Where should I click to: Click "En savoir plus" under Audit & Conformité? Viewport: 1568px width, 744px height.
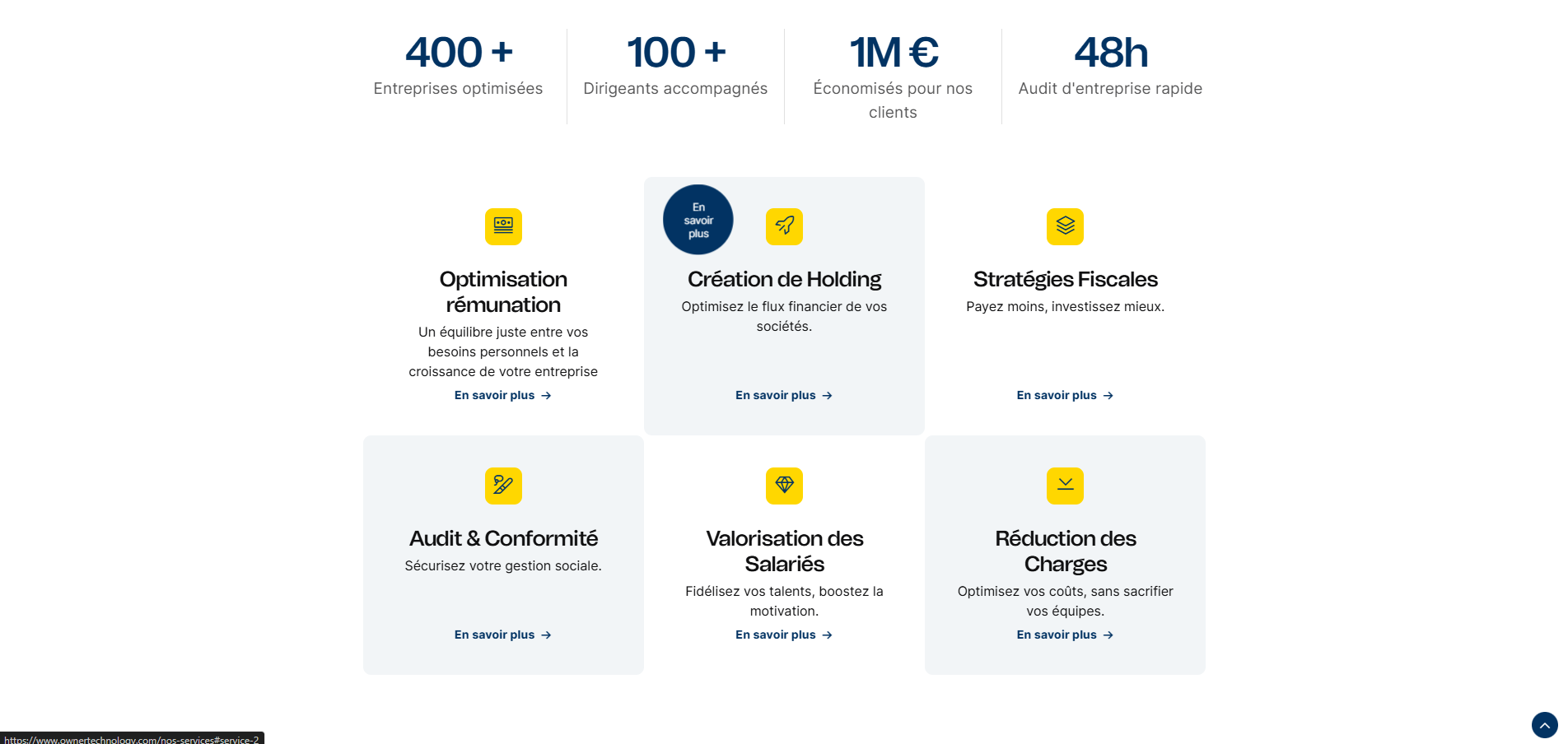click(x=502, y=635)
